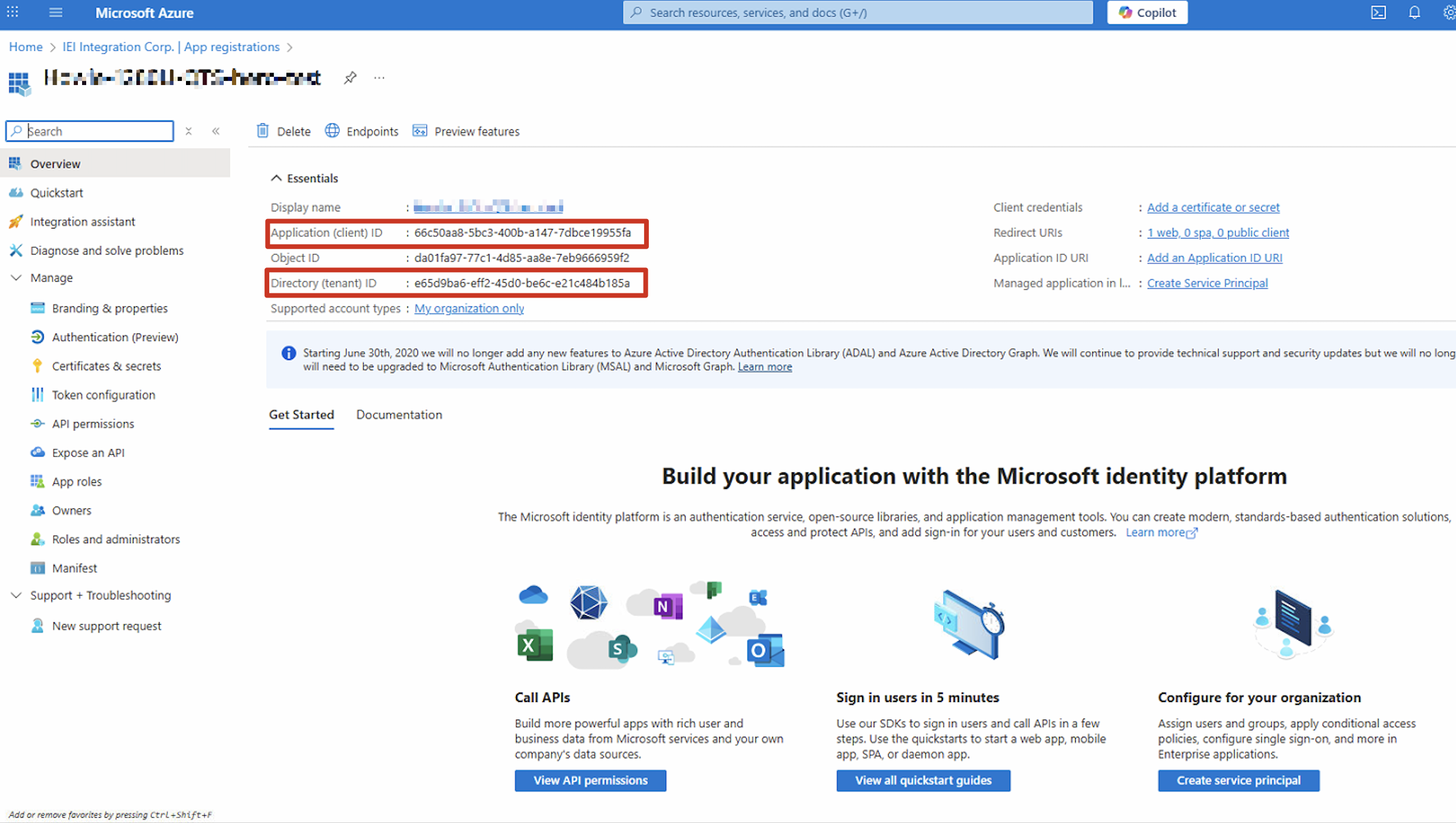Open the notifications bell
Image resolution: width=1456 pixels, height=823 pixels.
click(x=1415, y=12)
